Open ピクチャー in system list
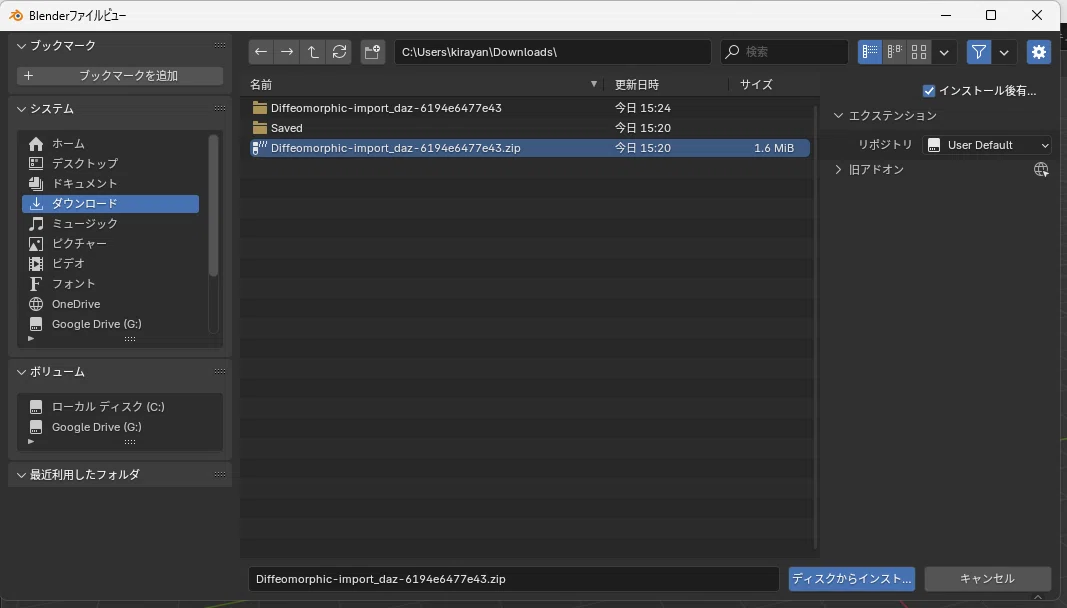1067x608 pixels. point(110,243)
